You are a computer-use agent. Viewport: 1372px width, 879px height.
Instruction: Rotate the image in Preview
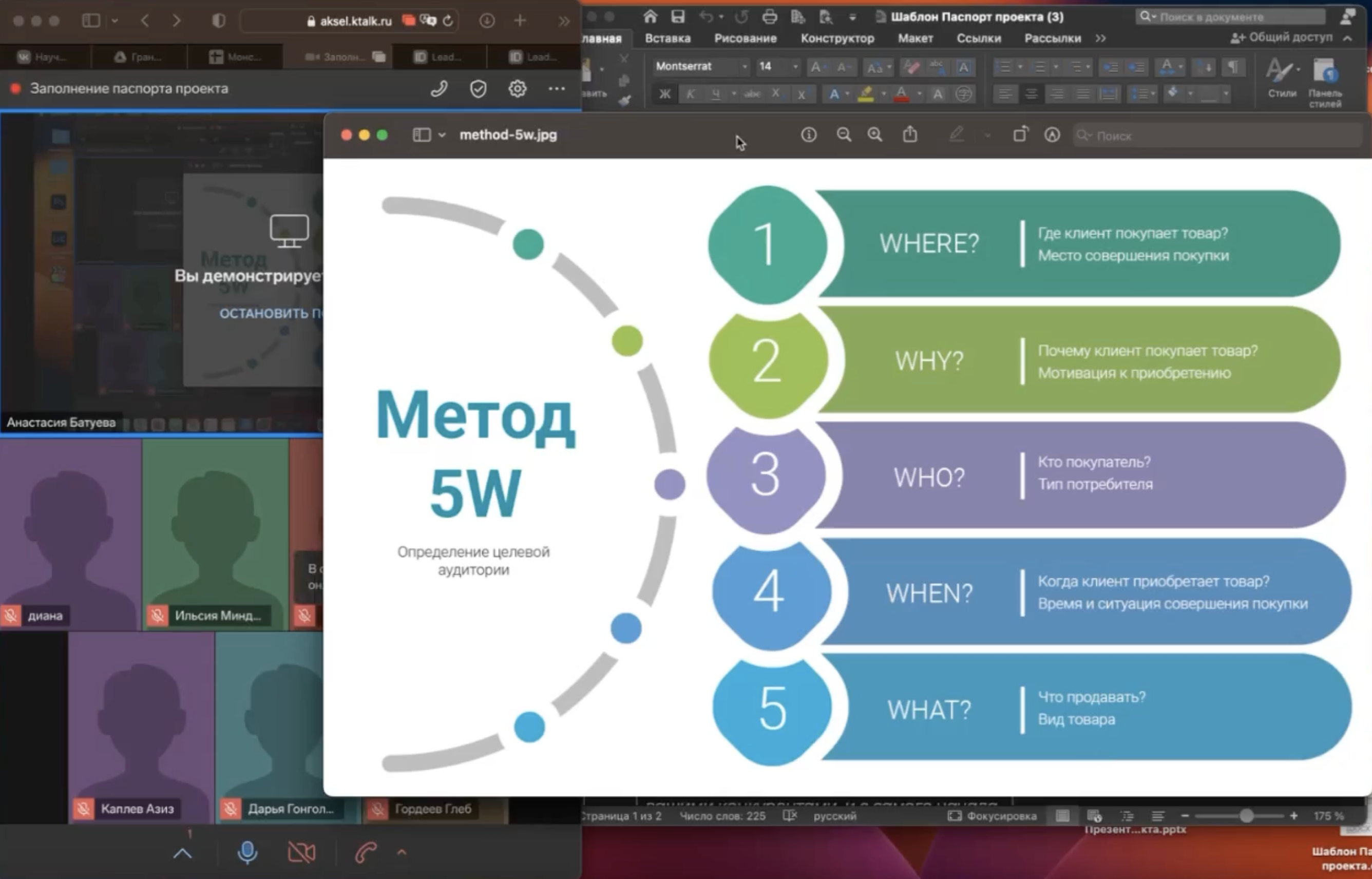point(1020,135)
